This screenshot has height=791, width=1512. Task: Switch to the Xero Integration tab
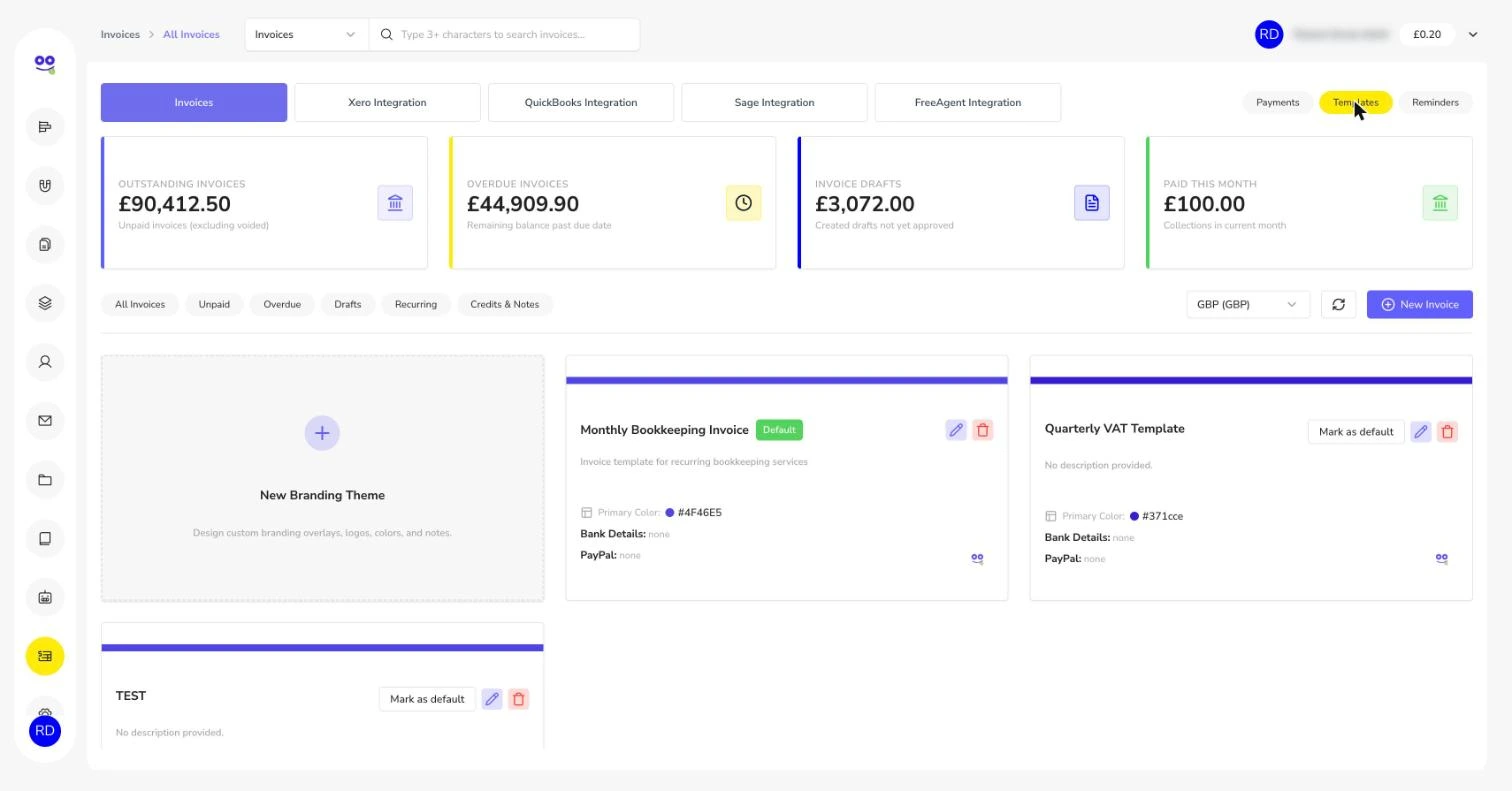(387, 102)
